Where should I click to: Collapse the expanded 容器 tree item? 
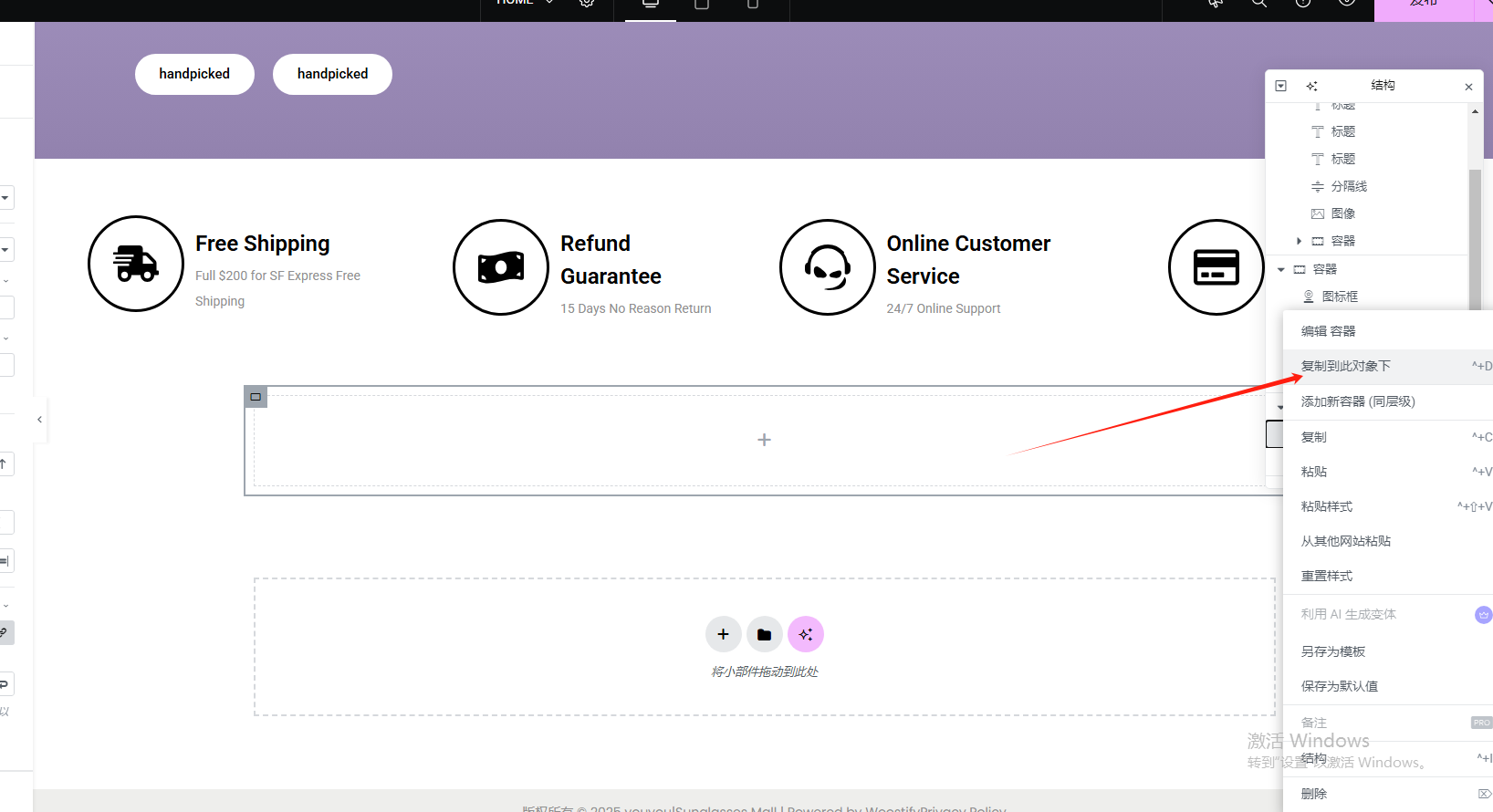coord(1281,269)
